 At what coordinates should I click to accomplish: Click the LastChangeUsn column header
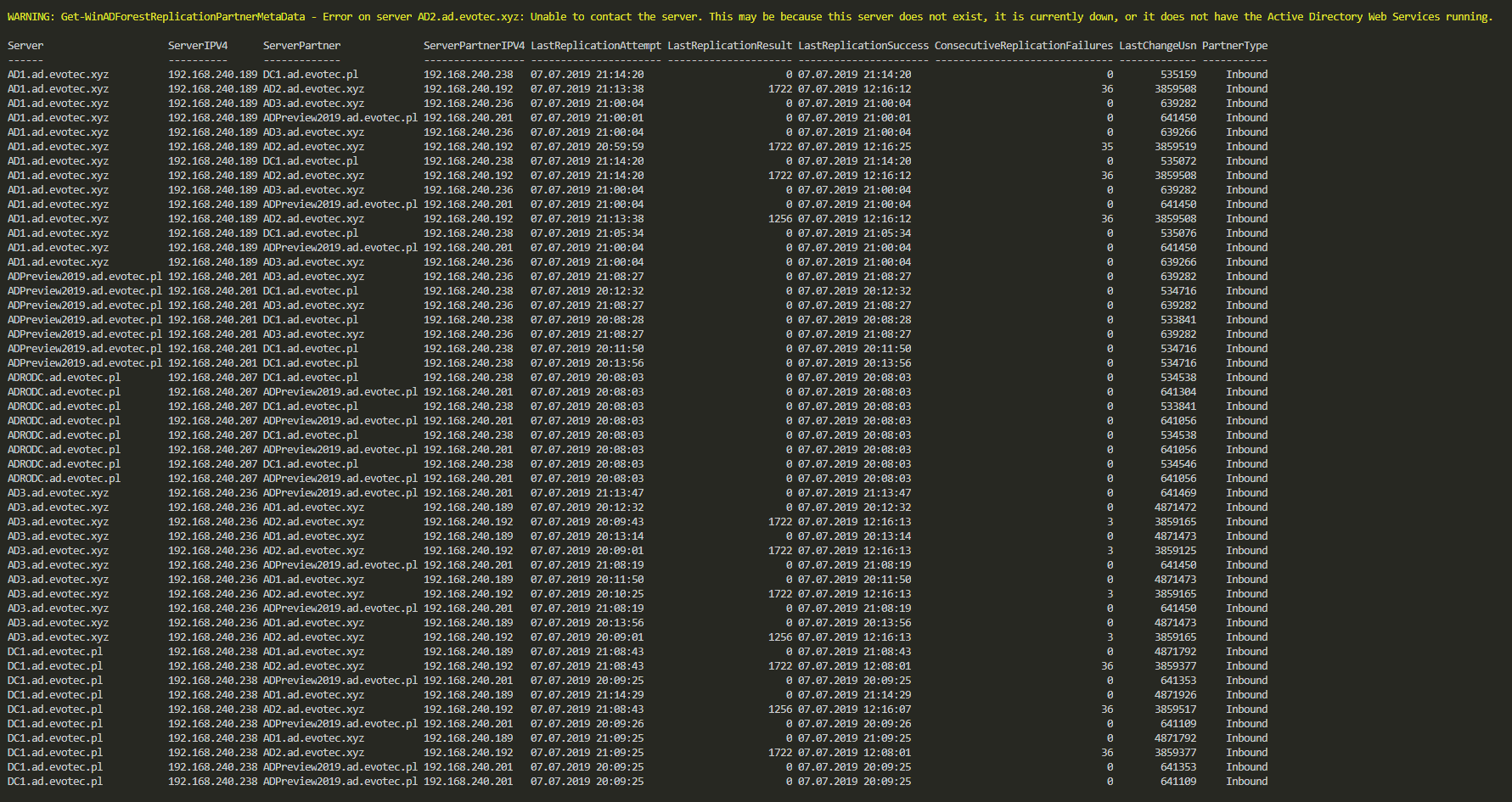[1157, 46]
